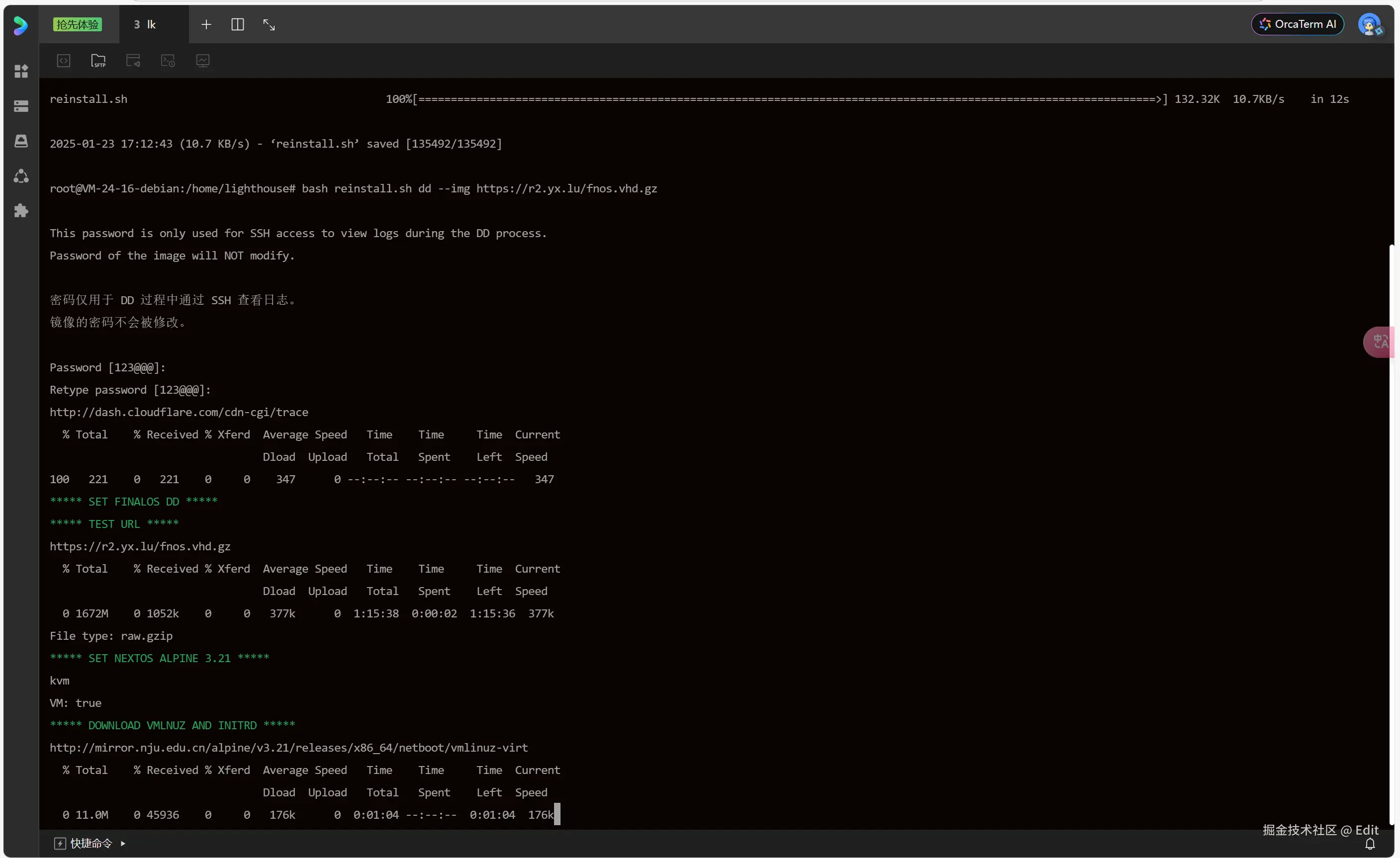Click the terminal vertical scrollbar
The image size is (1400, 858).
[x=1392, y=534]
